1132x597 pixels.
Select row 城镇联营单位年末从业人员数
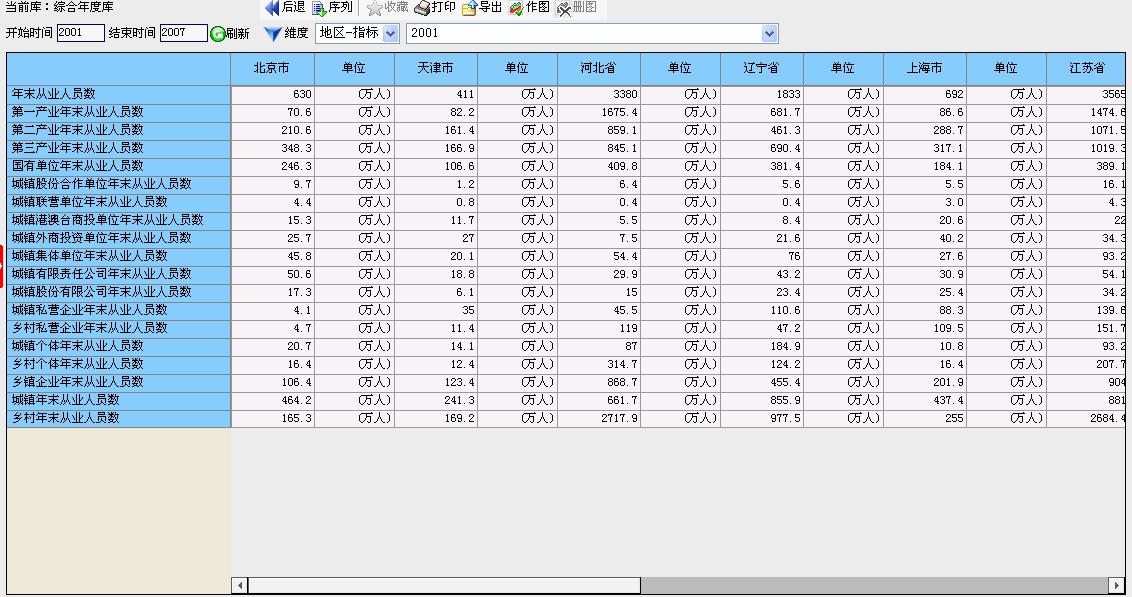coord(118,203)
